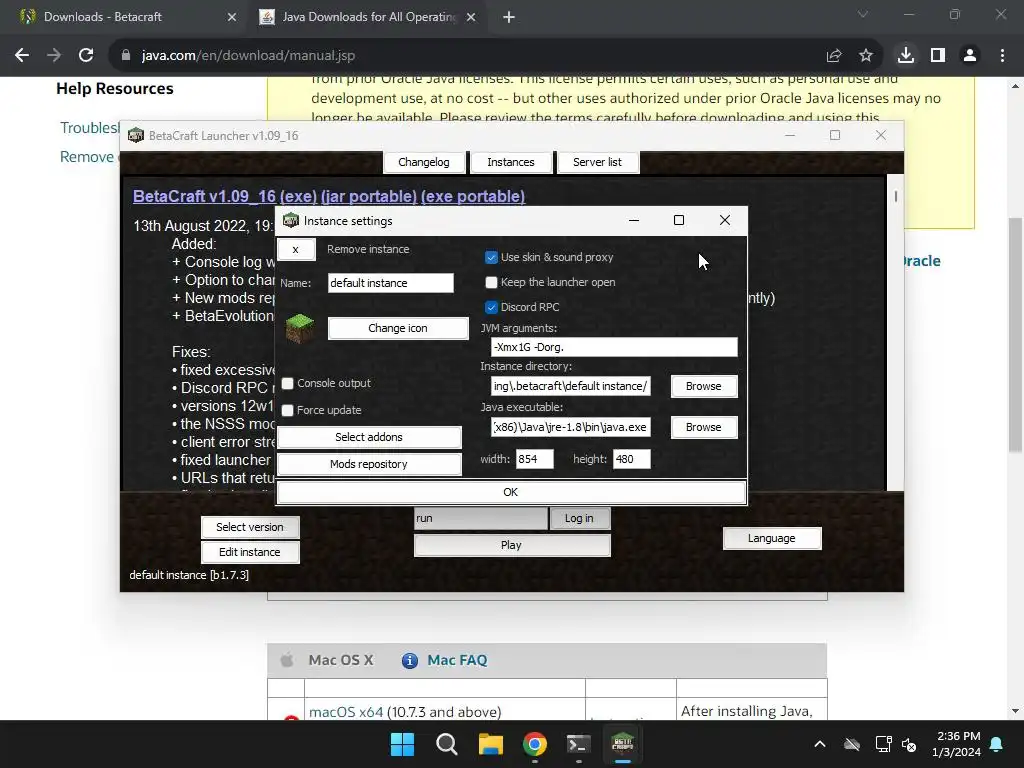Close the Downloads - Betacraft tab
This screenshot has width=1024, height=768.
pos(232,17)
